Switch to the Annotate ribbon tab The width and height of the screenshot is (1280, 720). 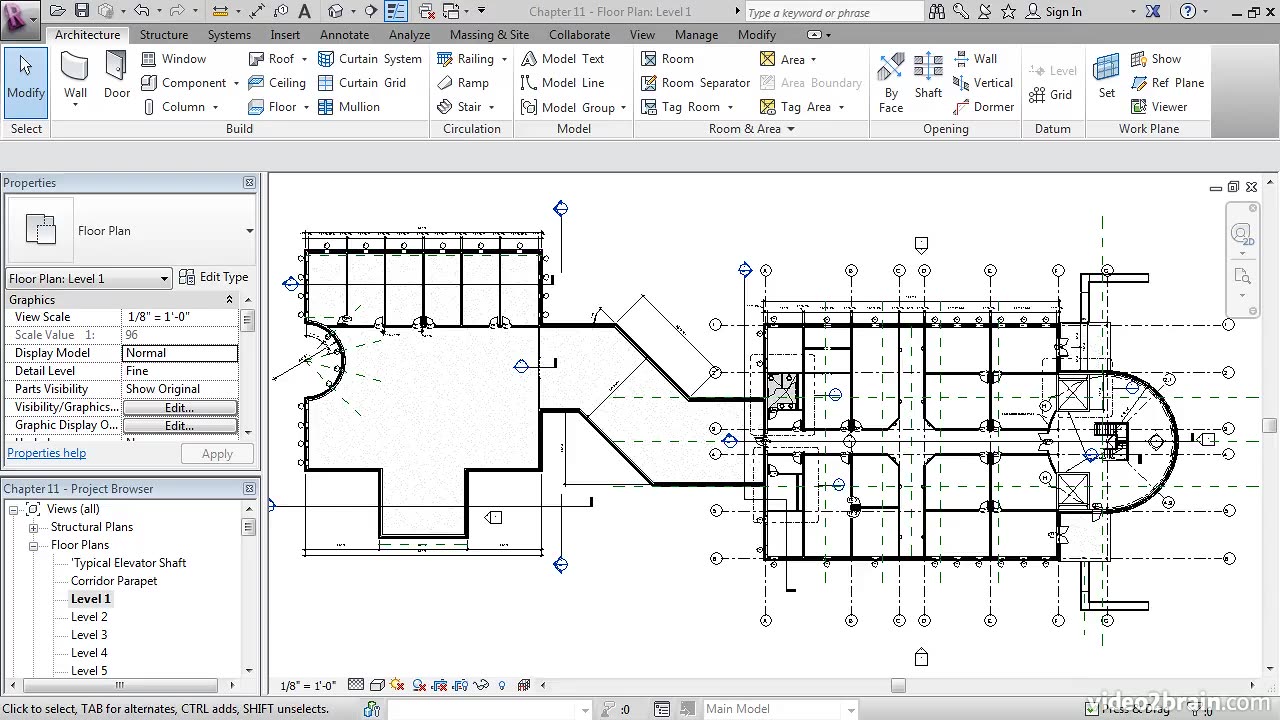pyautogui.click(x=345, y=35)
